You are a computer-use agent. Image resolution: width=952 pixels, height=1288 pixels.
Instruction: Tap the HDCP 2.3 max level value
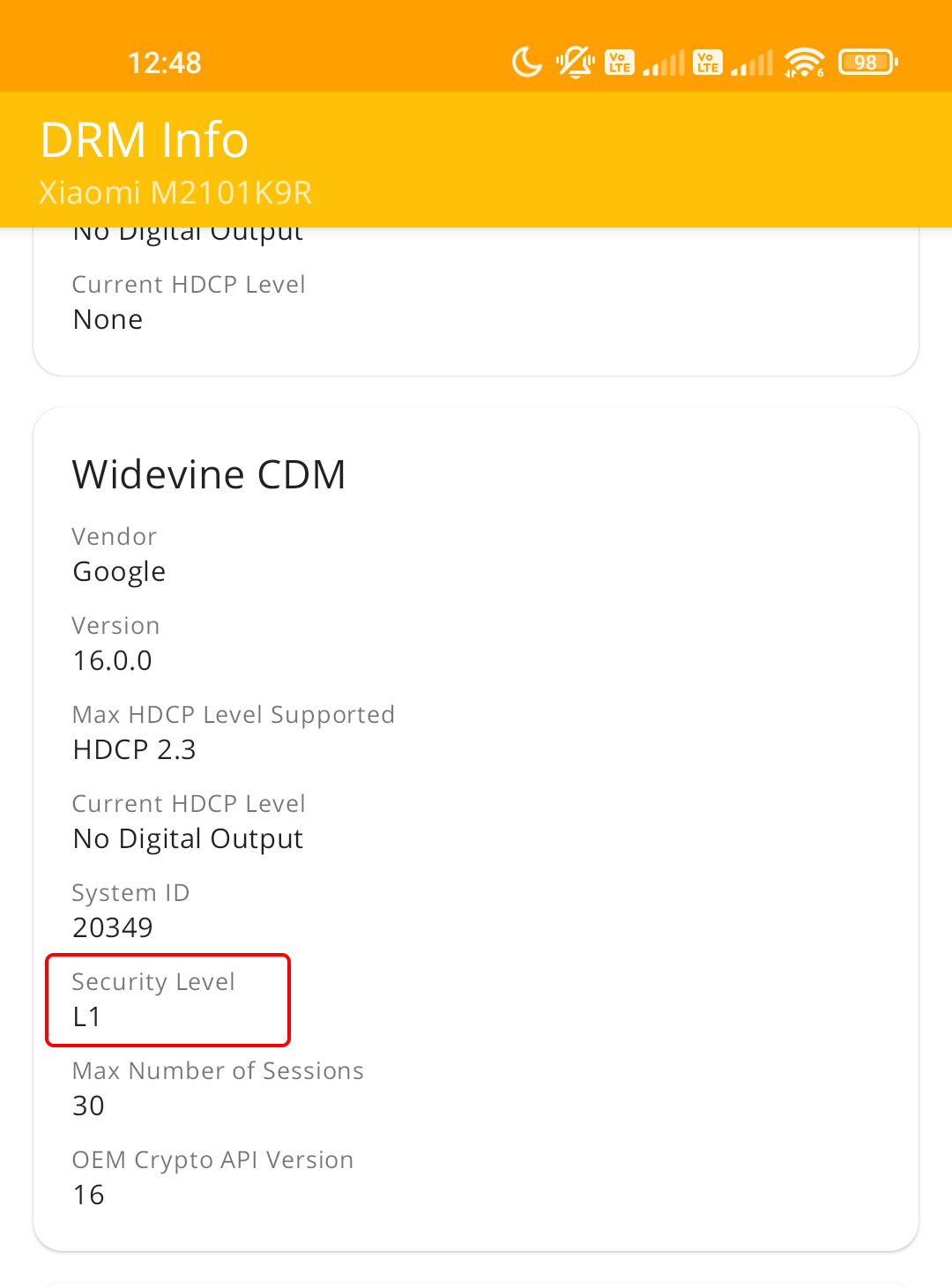pyautogui.click(x=134, y=749)
